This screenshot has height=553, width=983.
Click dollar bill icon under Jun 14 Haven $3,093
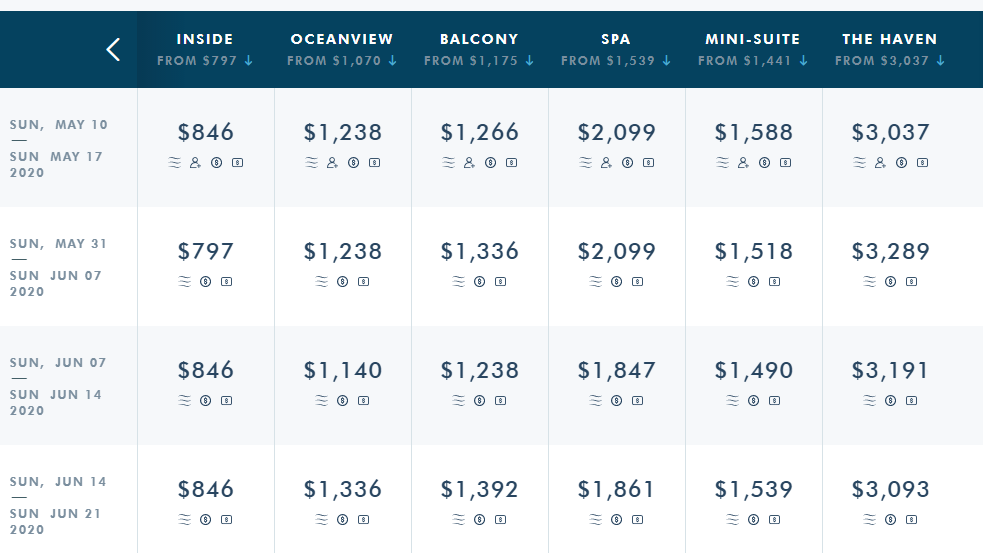point(911,519)
